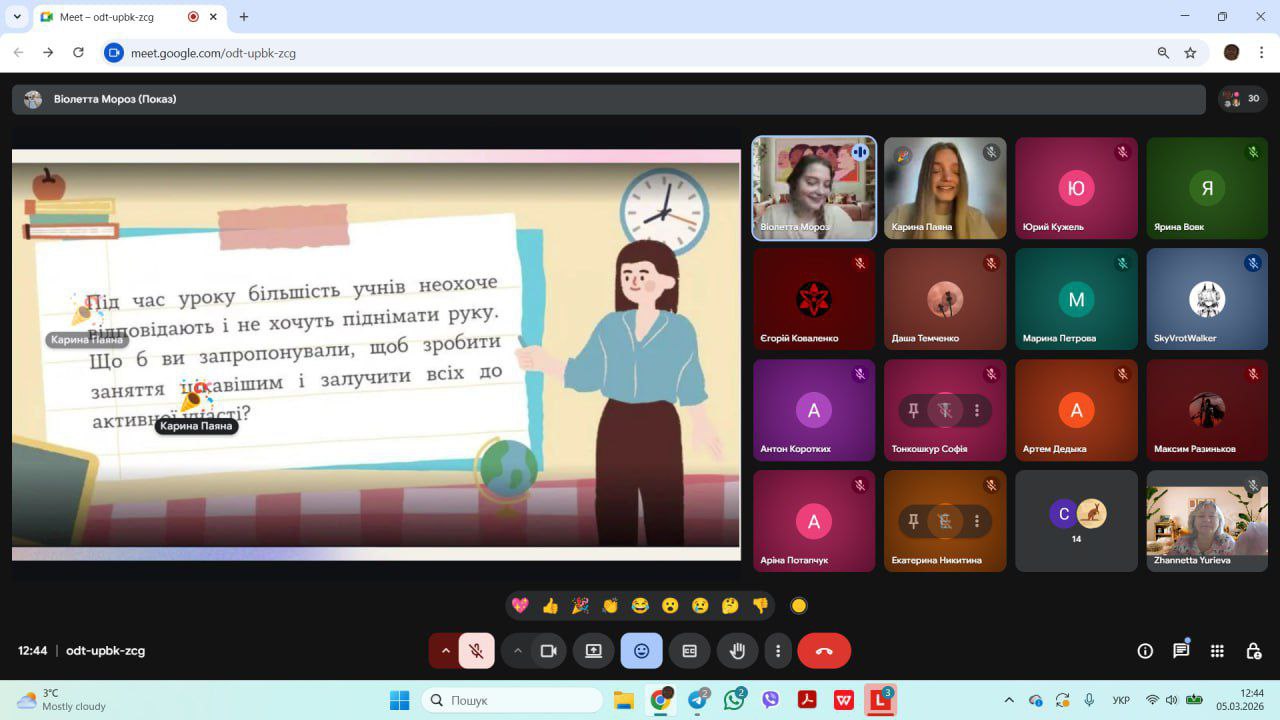
Task: Raise your hand in the meeting
Action: [737, 651]
